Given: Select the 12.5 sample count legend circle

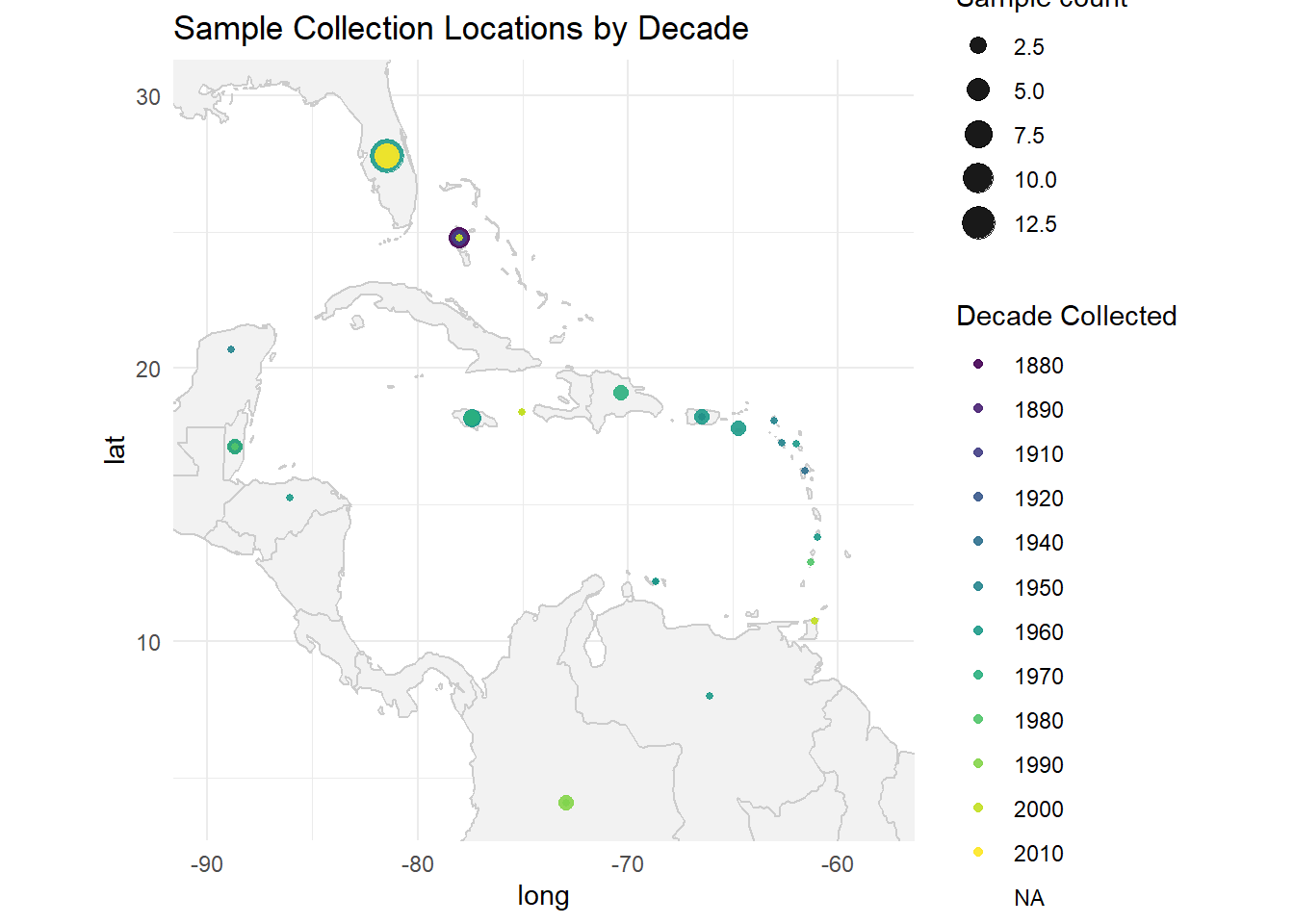Looking at the screenshot, I should point(978,223).
